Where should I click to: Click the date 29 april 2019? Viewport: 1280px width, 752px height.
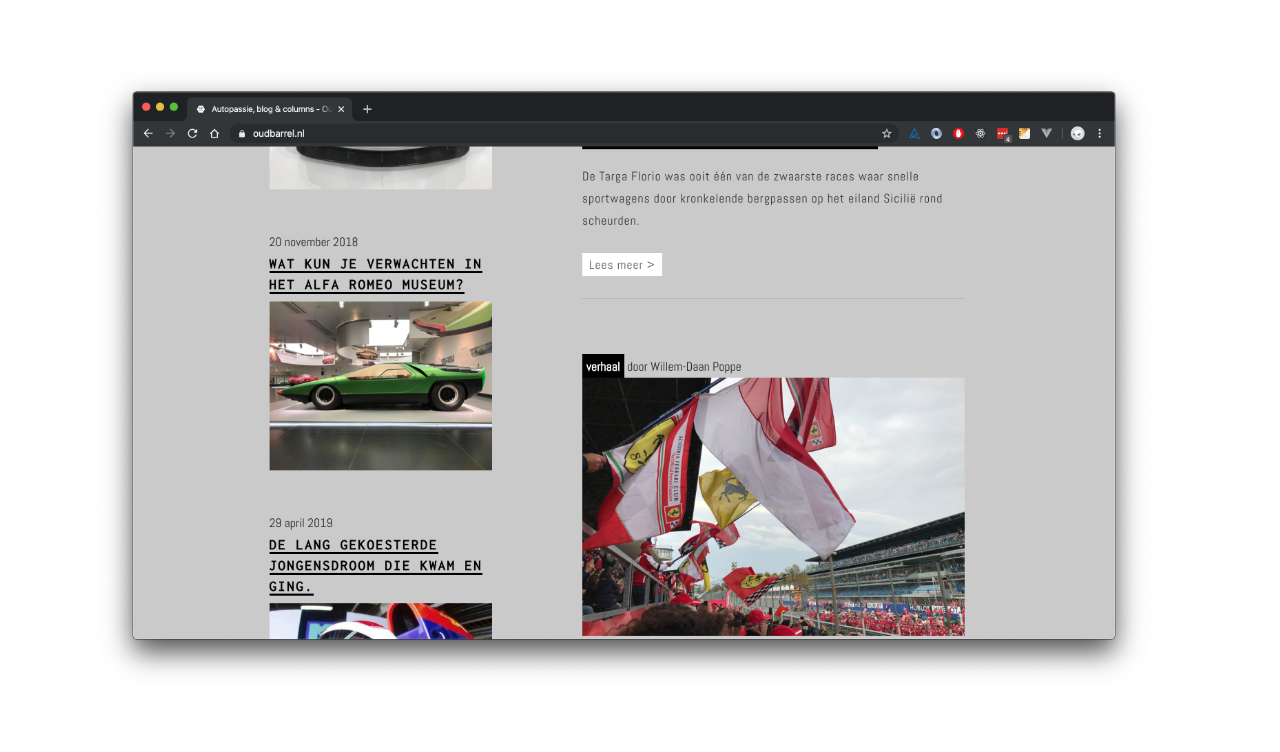(x=301, y=523)
